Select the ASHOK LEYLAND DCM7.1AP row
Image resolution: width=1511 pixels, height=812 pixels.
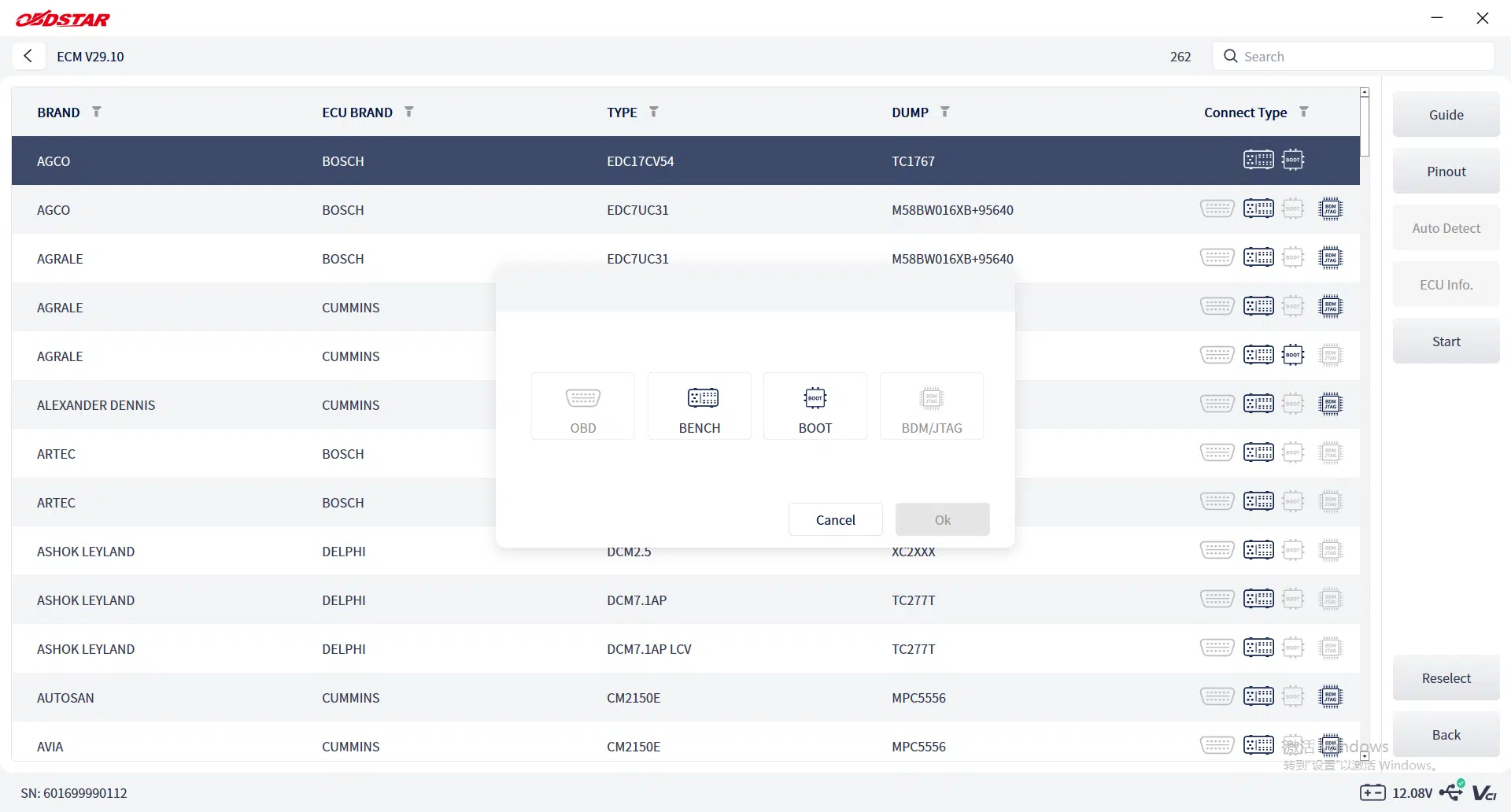(x=685, y=600)
